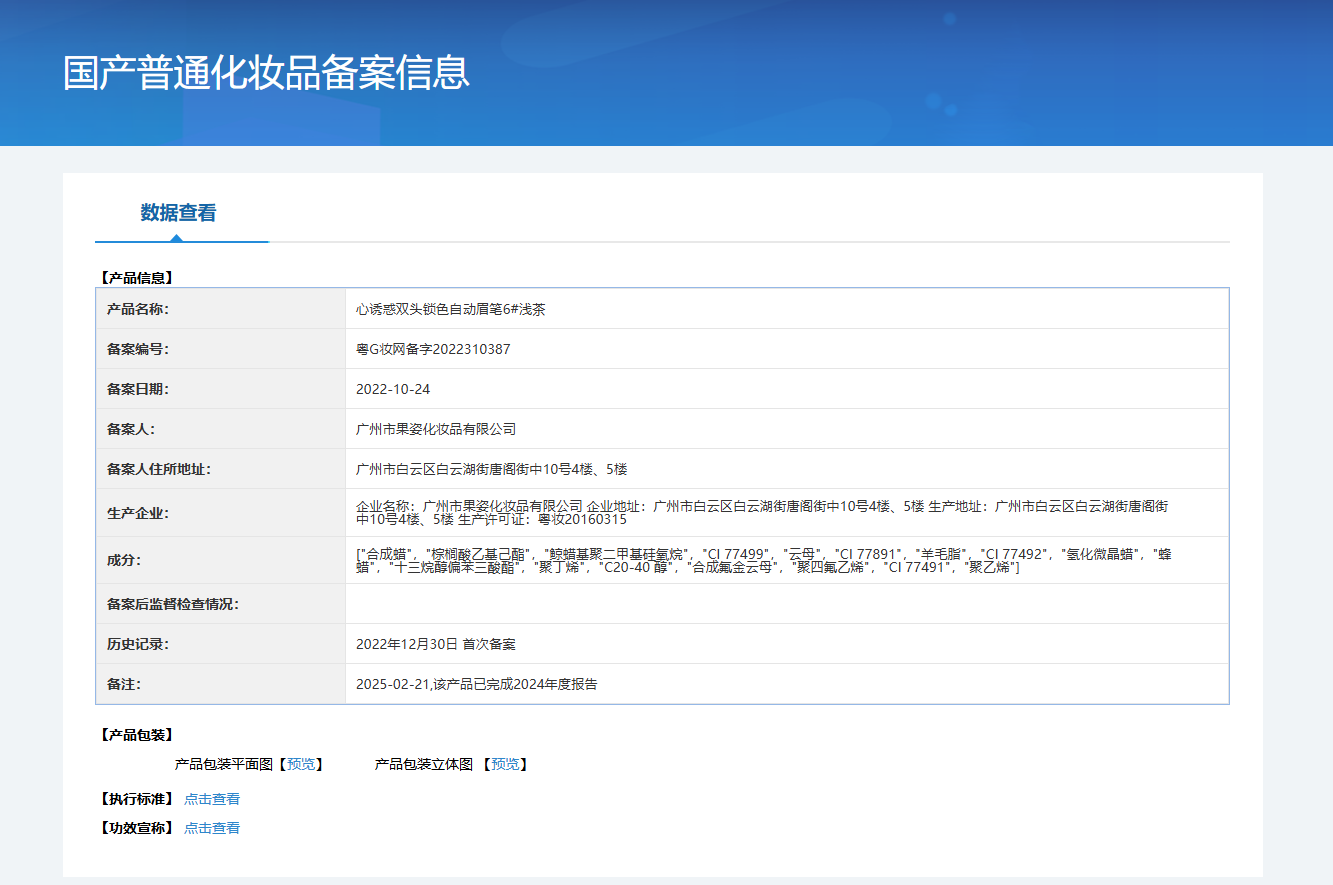
Task: Select 备案人 value 广州市果姿化妆品有限公司
Action: (436, 429)
